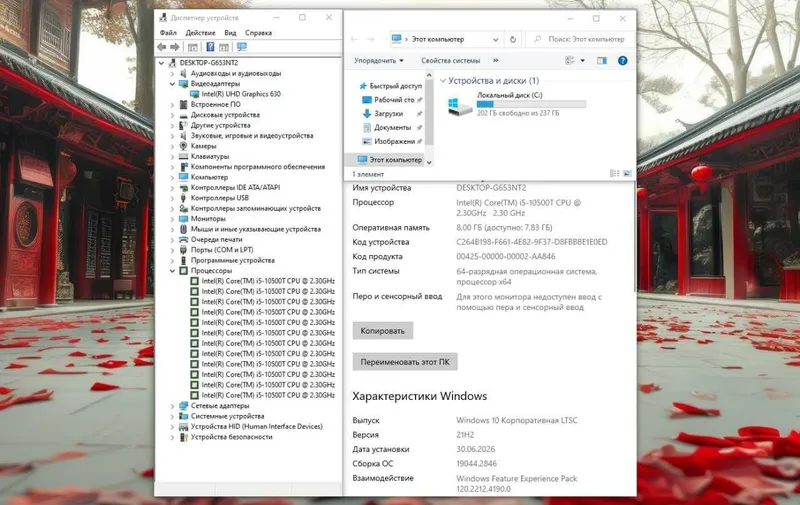
Task: Open the Файл menu in Device Manager
Action: point(168,33)
